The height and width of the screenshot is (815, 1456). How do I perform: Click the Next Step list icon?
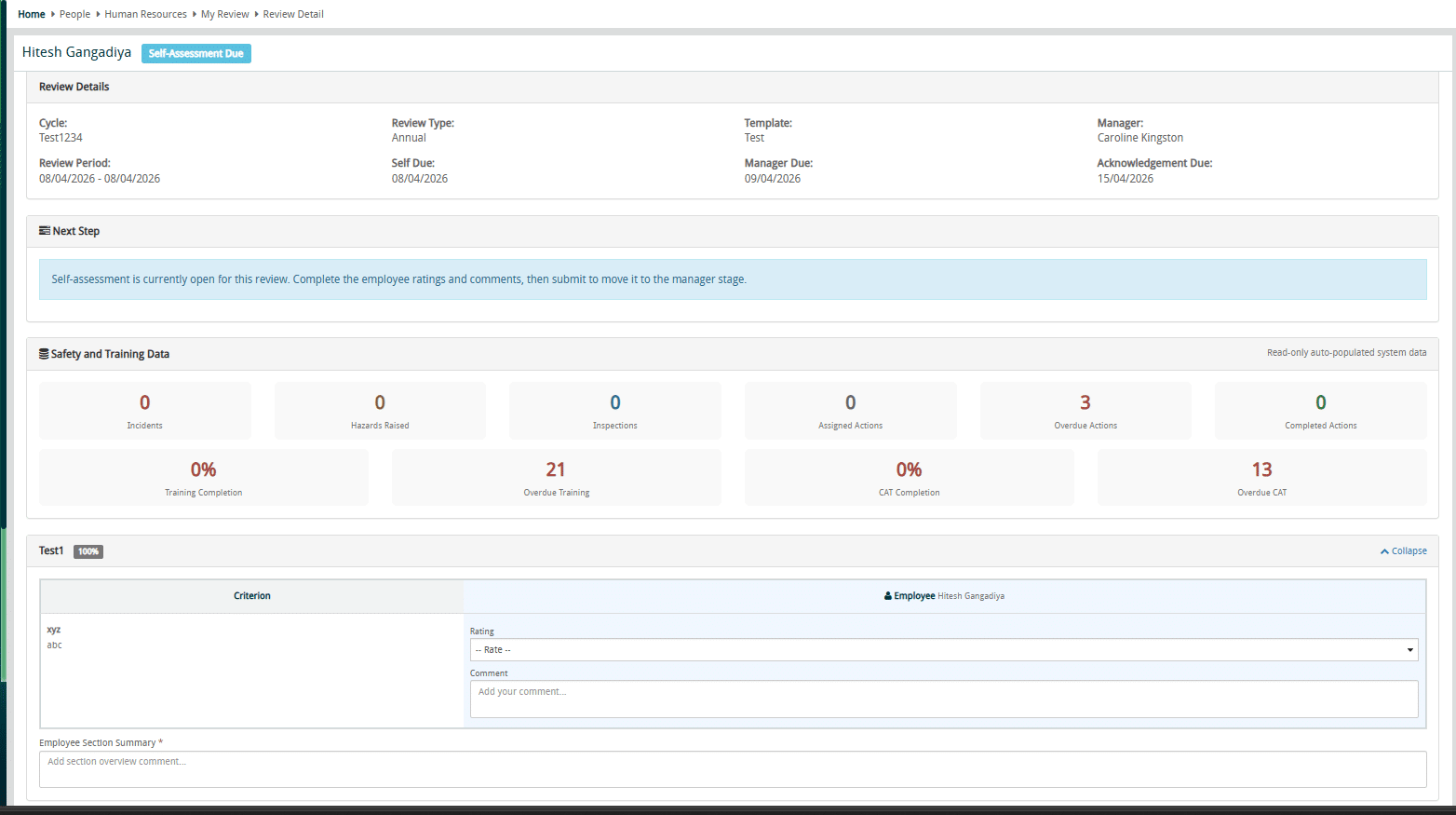coord(44,231)
